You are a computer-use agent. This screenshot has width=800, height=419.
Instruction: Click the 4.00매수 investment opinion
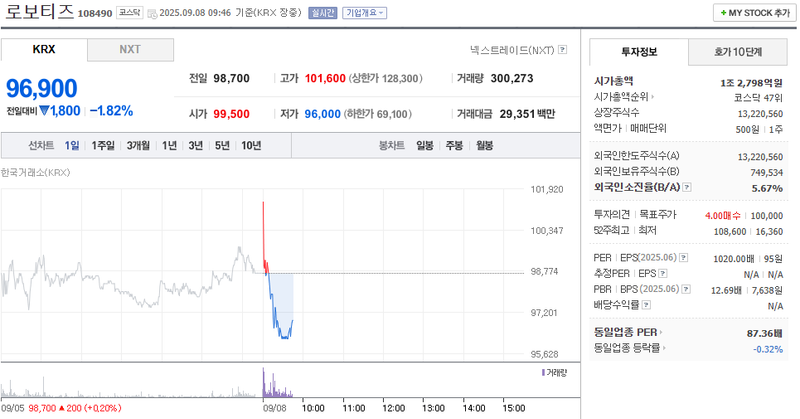click(x=722, y=216)
